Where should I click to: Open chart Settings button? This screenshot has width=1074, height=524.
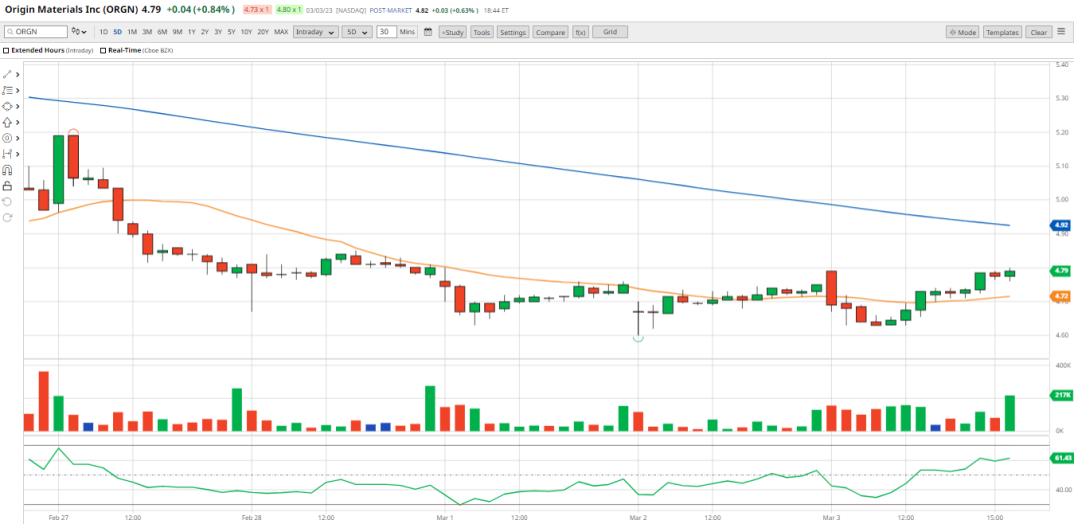click(x=512, y=32)
